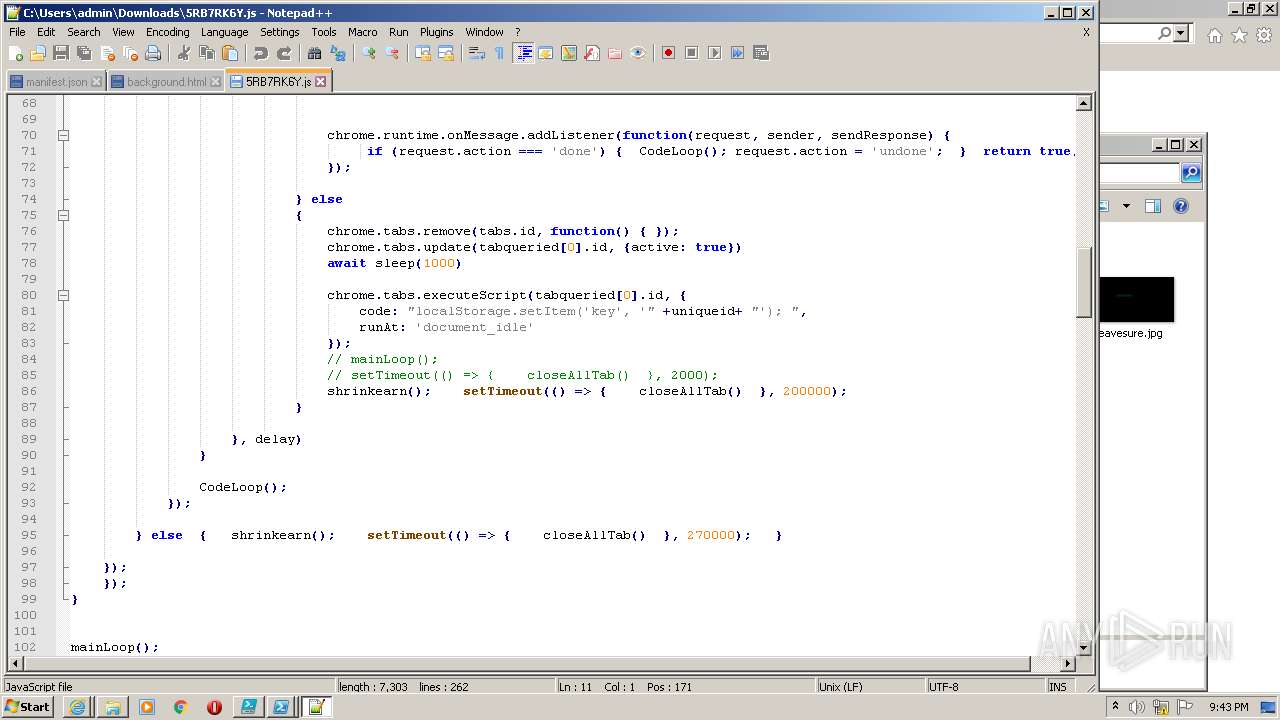
Task: Zoom in using the toolbar icon
Action: [369, 53]
